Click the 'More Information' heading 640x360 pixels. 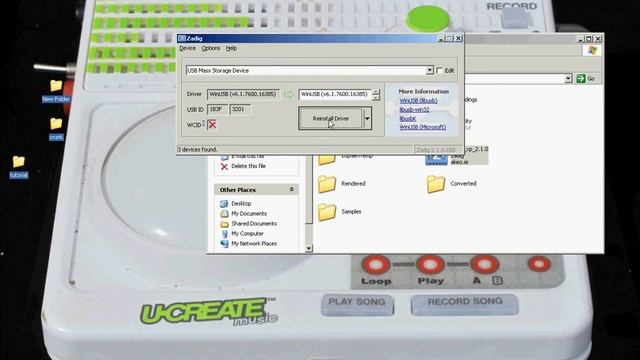point(423,91)
